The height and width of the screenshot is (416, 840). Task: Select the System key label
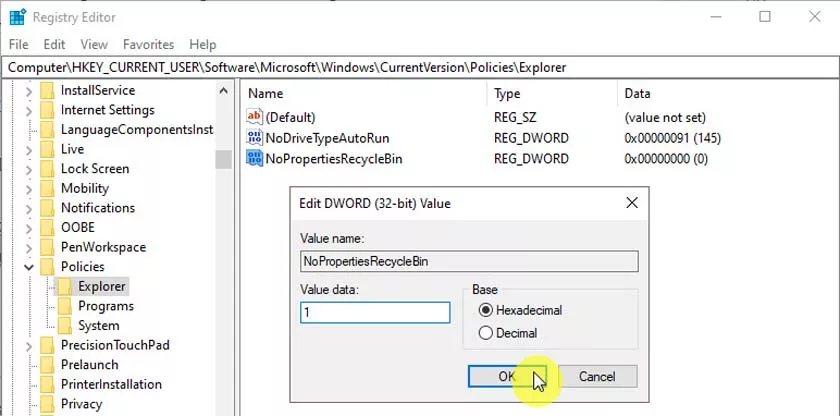pyautogui.click(x=99, y=326)
